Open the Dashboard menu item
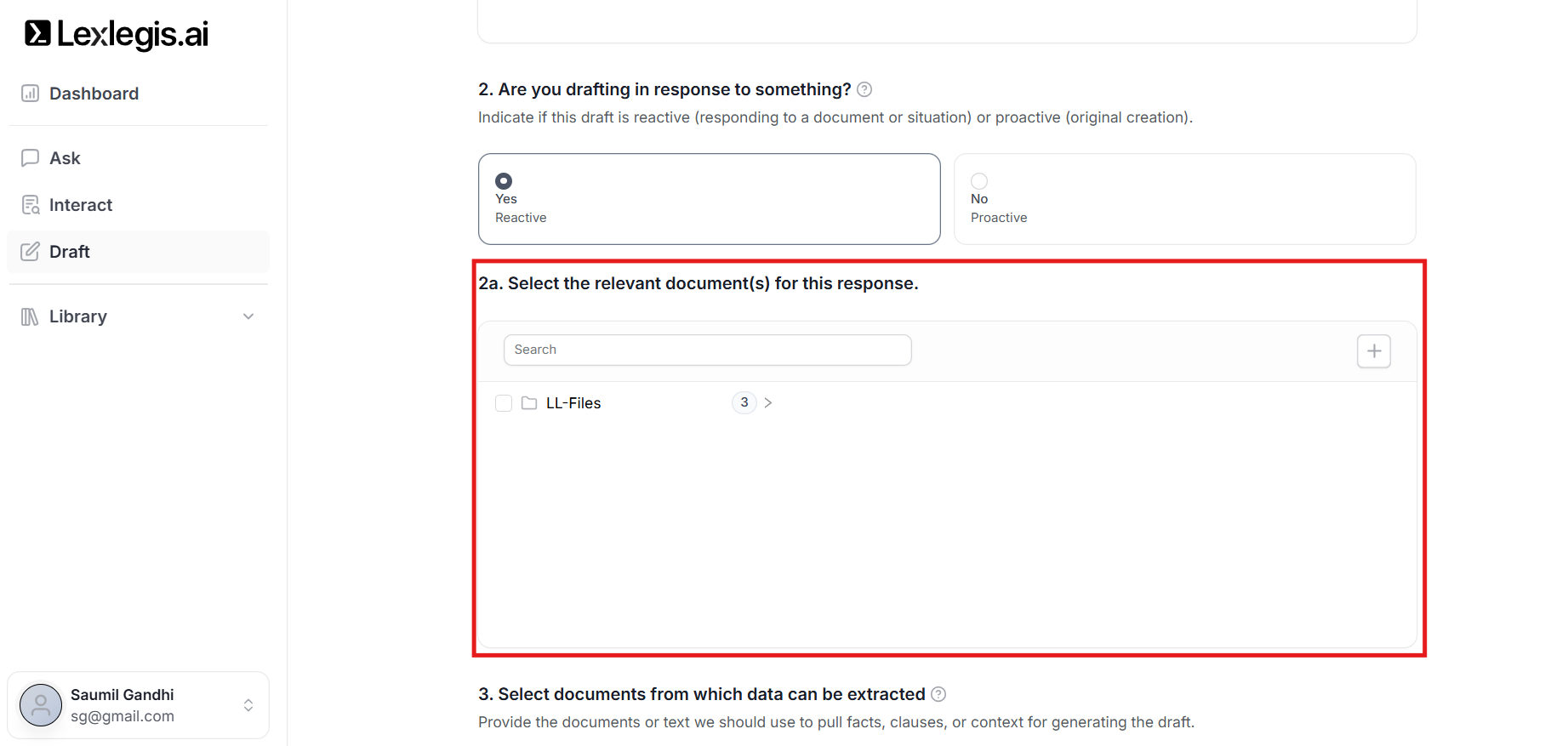The width and height of the screenshot is (1568, 746). point(94,94)
